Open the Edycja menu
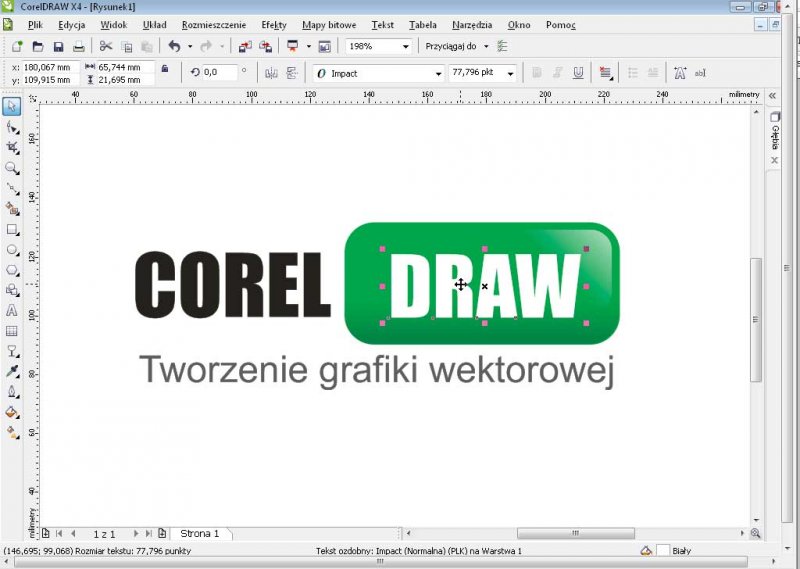Viewport: 800px width, 569px height. pos(71,24)
